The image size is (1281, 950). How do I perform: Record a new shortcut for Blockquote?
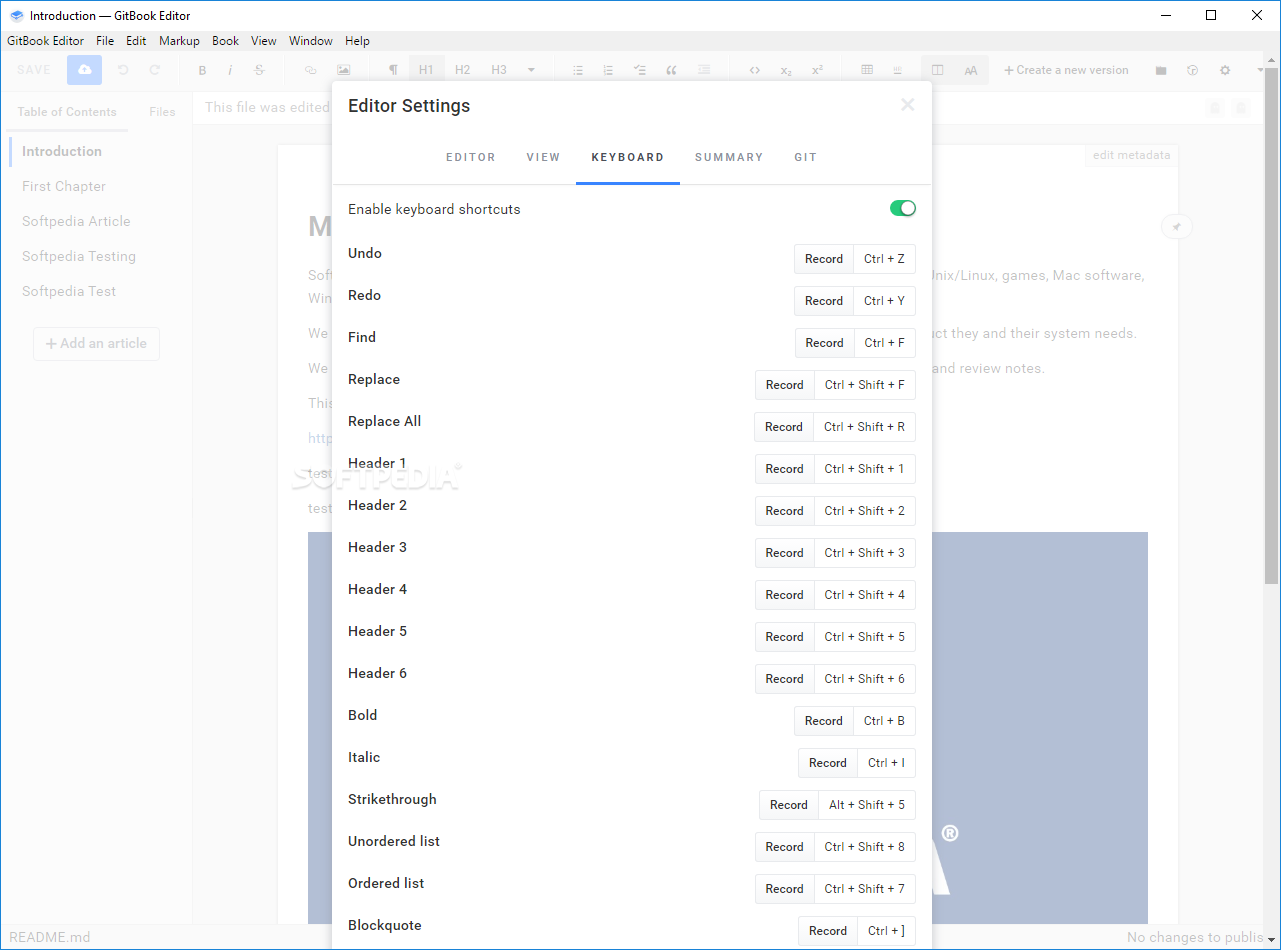pyautogui.click(x=828, y=931)
